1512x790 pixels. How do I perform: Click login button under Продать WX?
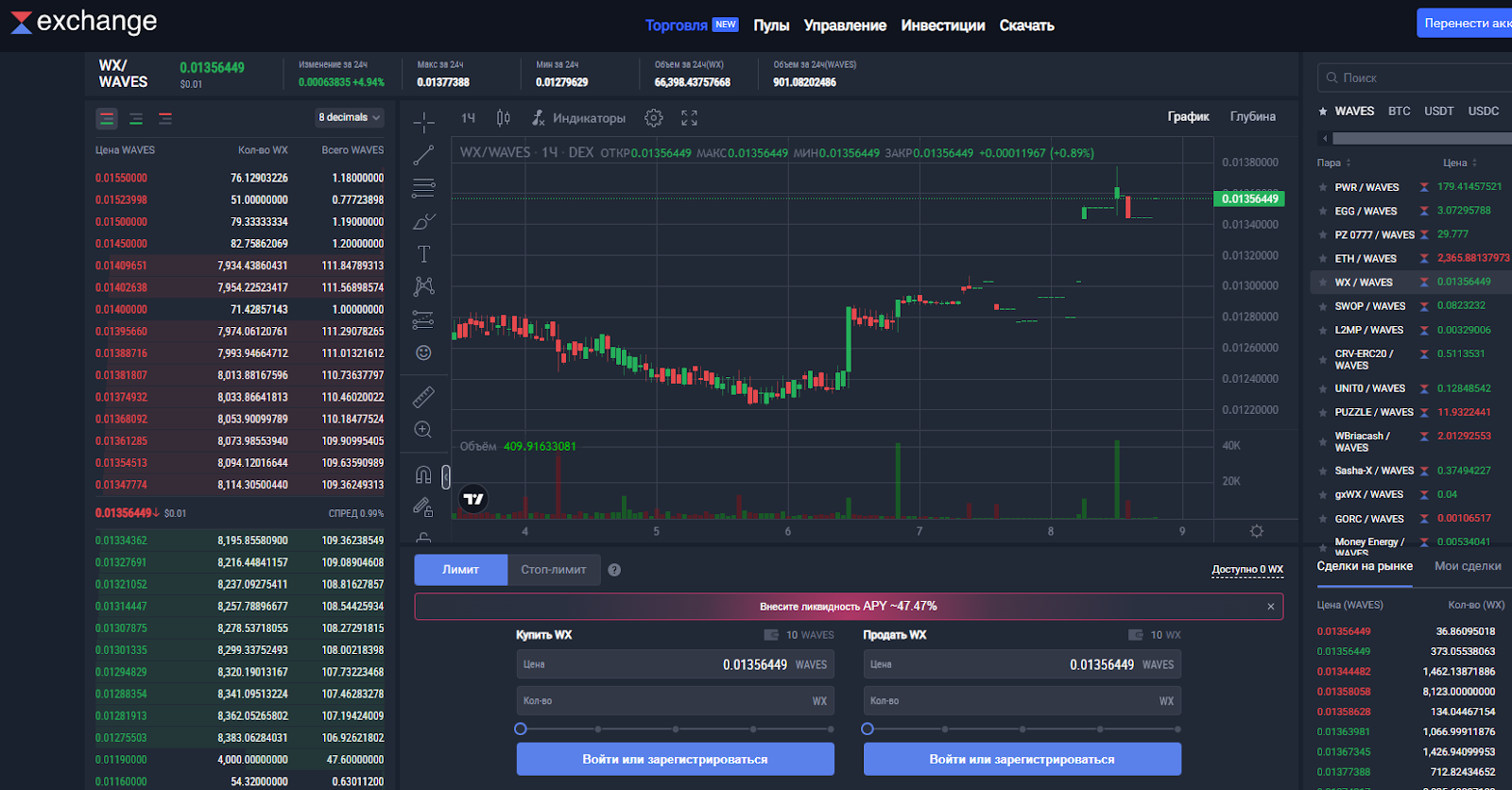[x=1022, y=759]
